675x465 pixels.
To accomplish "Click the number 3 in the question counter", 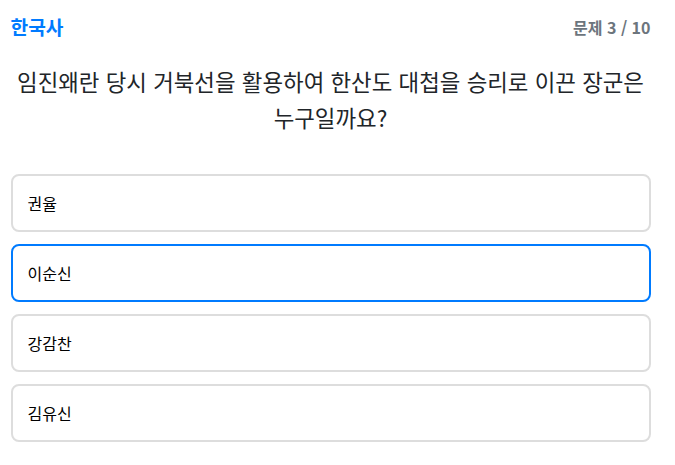I will click(611, 28).
